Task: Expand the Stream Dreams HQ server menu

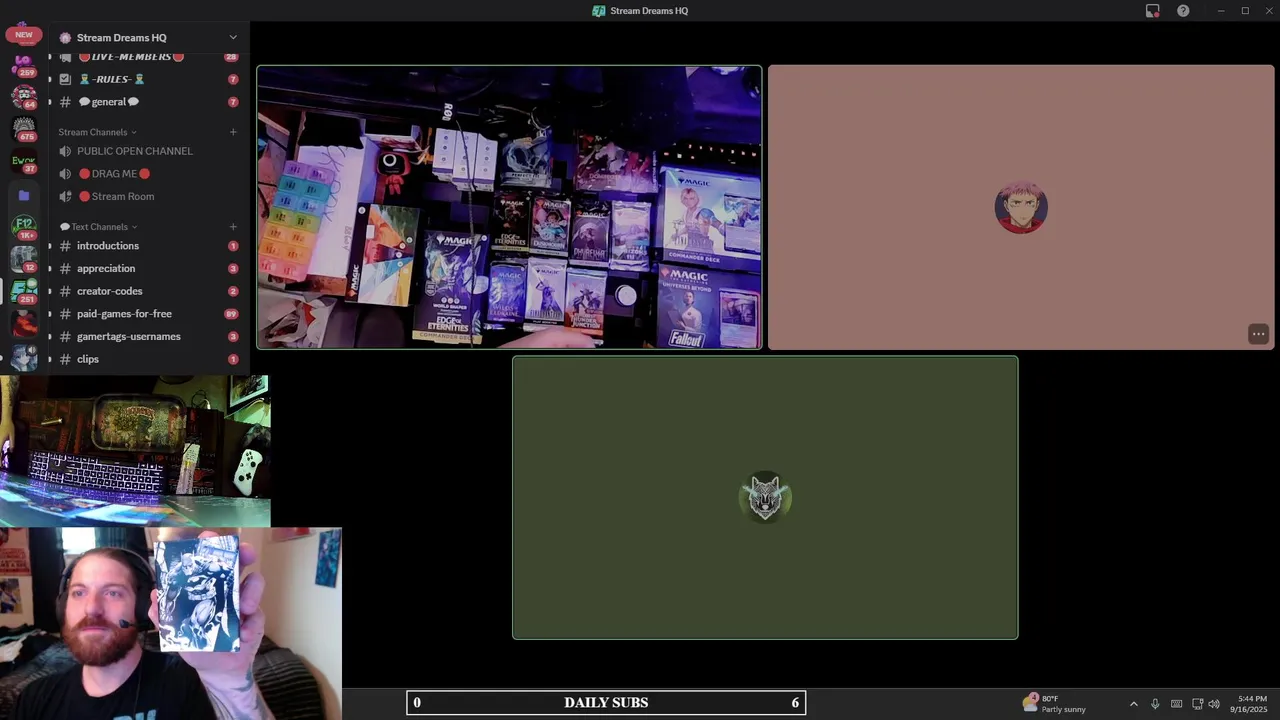Action: (233, 38)
